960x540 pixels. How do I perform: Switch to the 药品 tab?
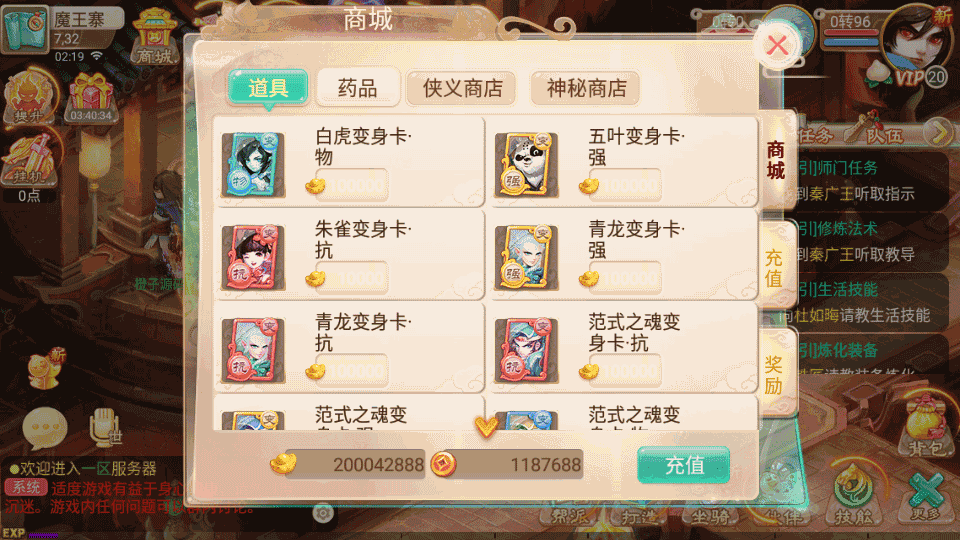point(358,88)
